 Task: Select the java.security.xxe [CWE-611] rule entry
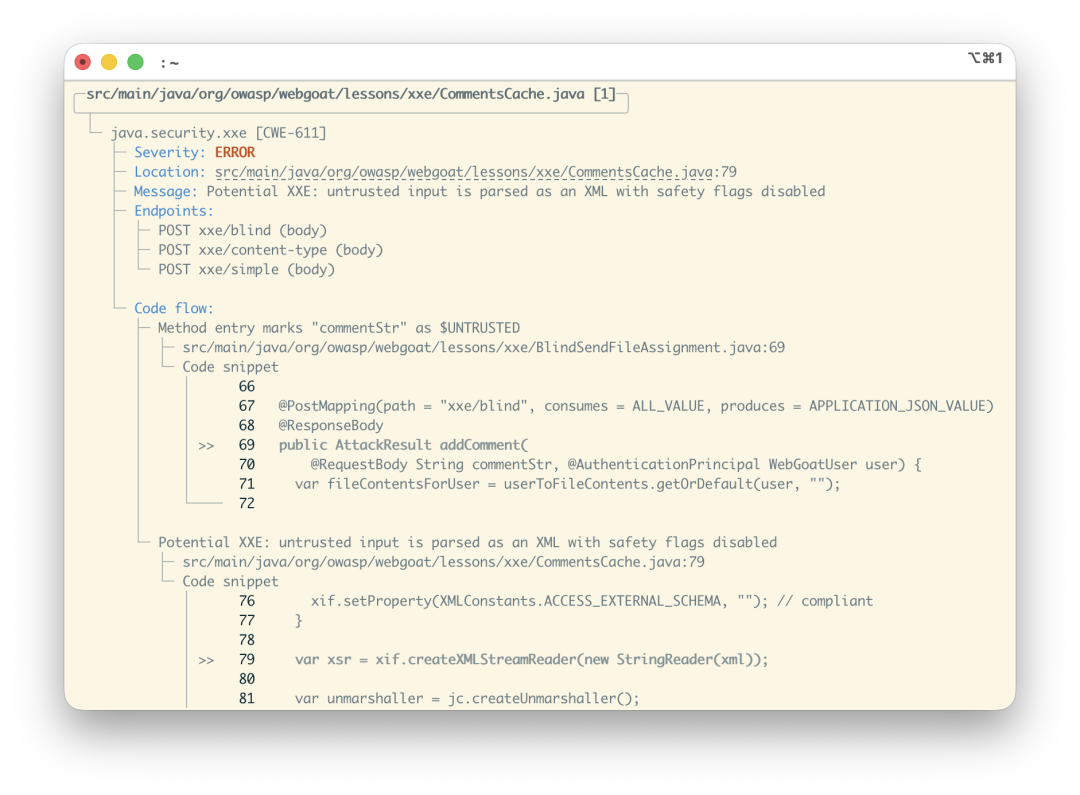coord(218,133)
